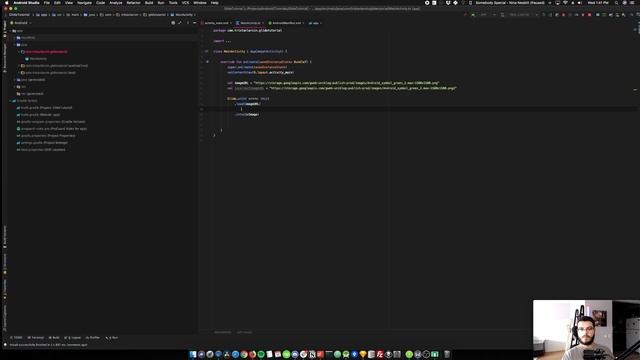640x360 pixels.
Task: Click the Wi-Fi status icon
Action: [565, 2]
